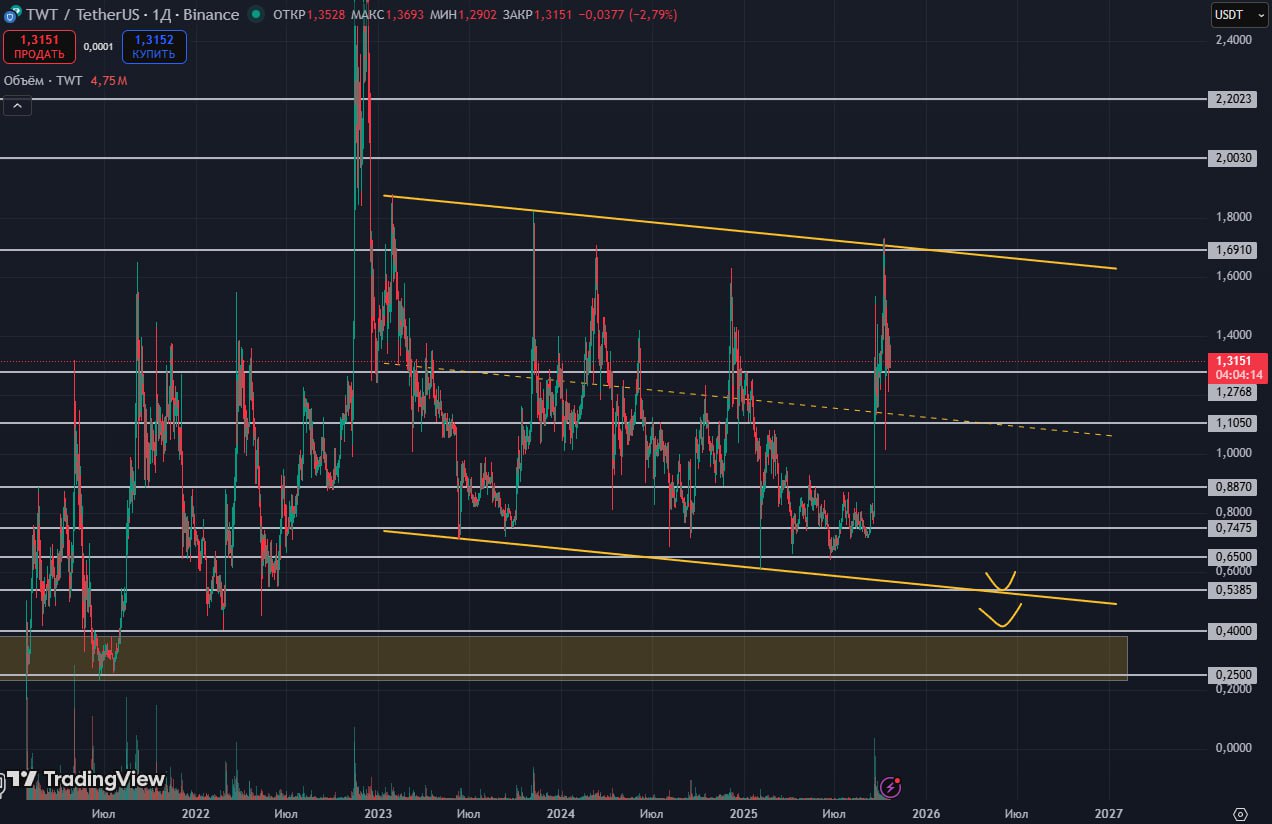
Task: Open the purple lightning news event icon
Action: (x=888, y=787)
